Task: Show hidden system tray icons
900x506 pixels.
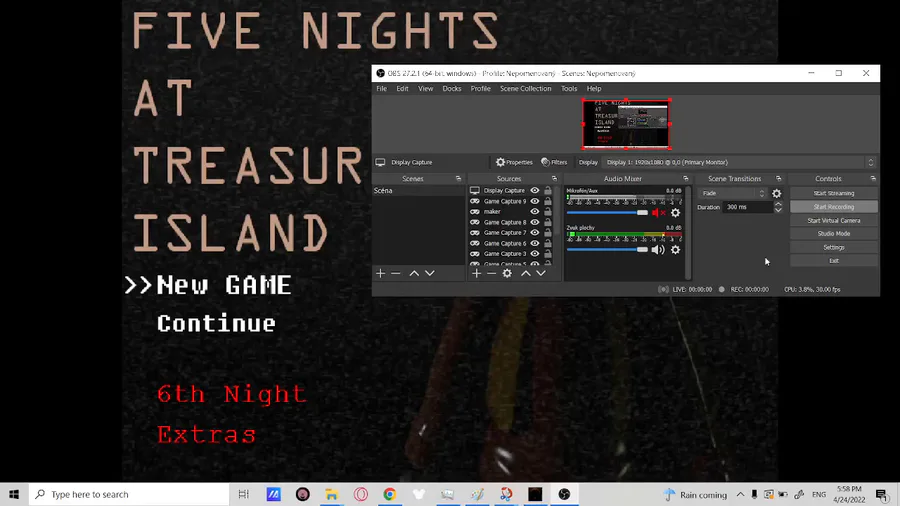Action: pyautogui.click(x=740, y=495)
